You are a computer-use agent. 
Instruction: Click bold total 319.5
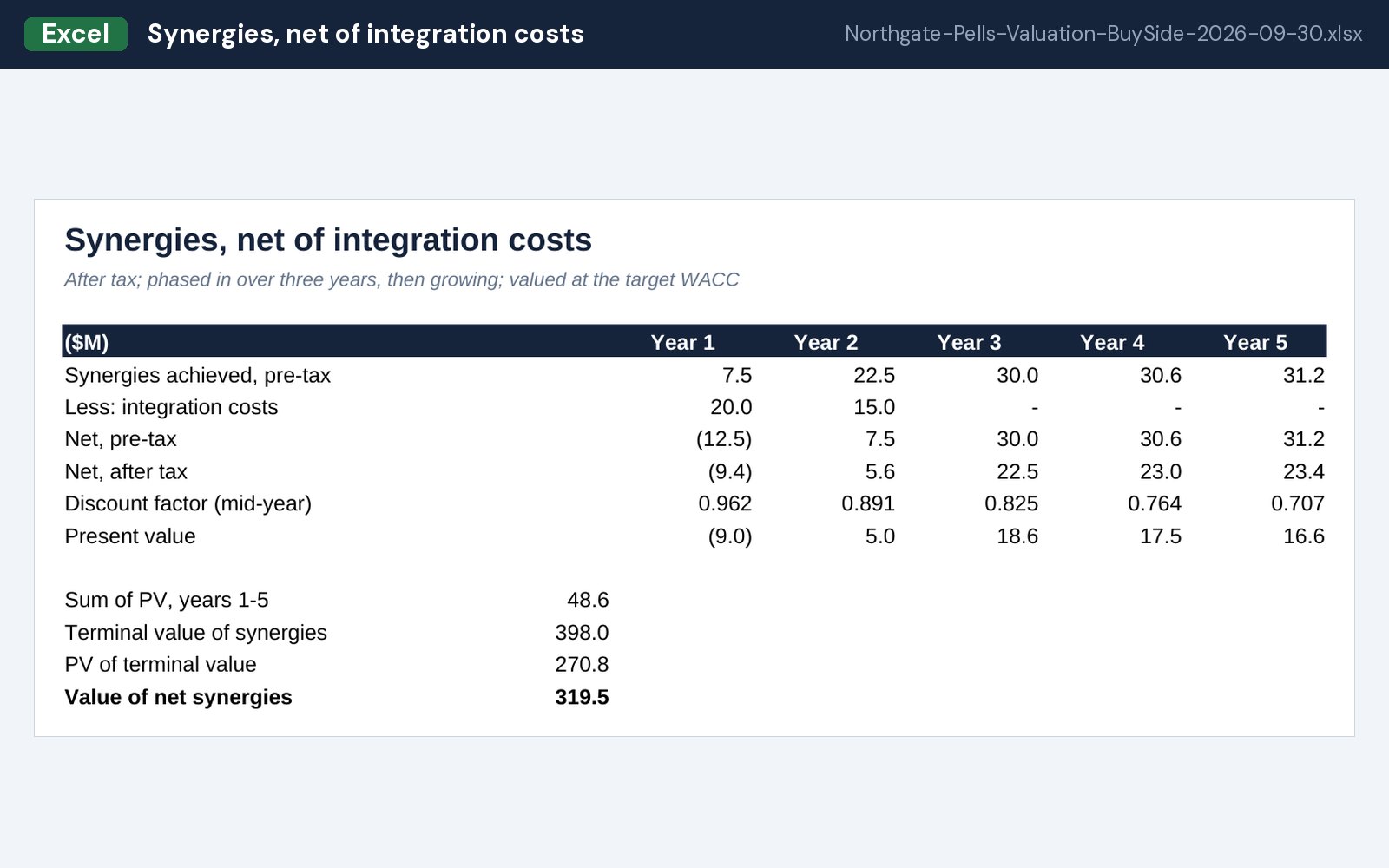[x=582, y=697]
